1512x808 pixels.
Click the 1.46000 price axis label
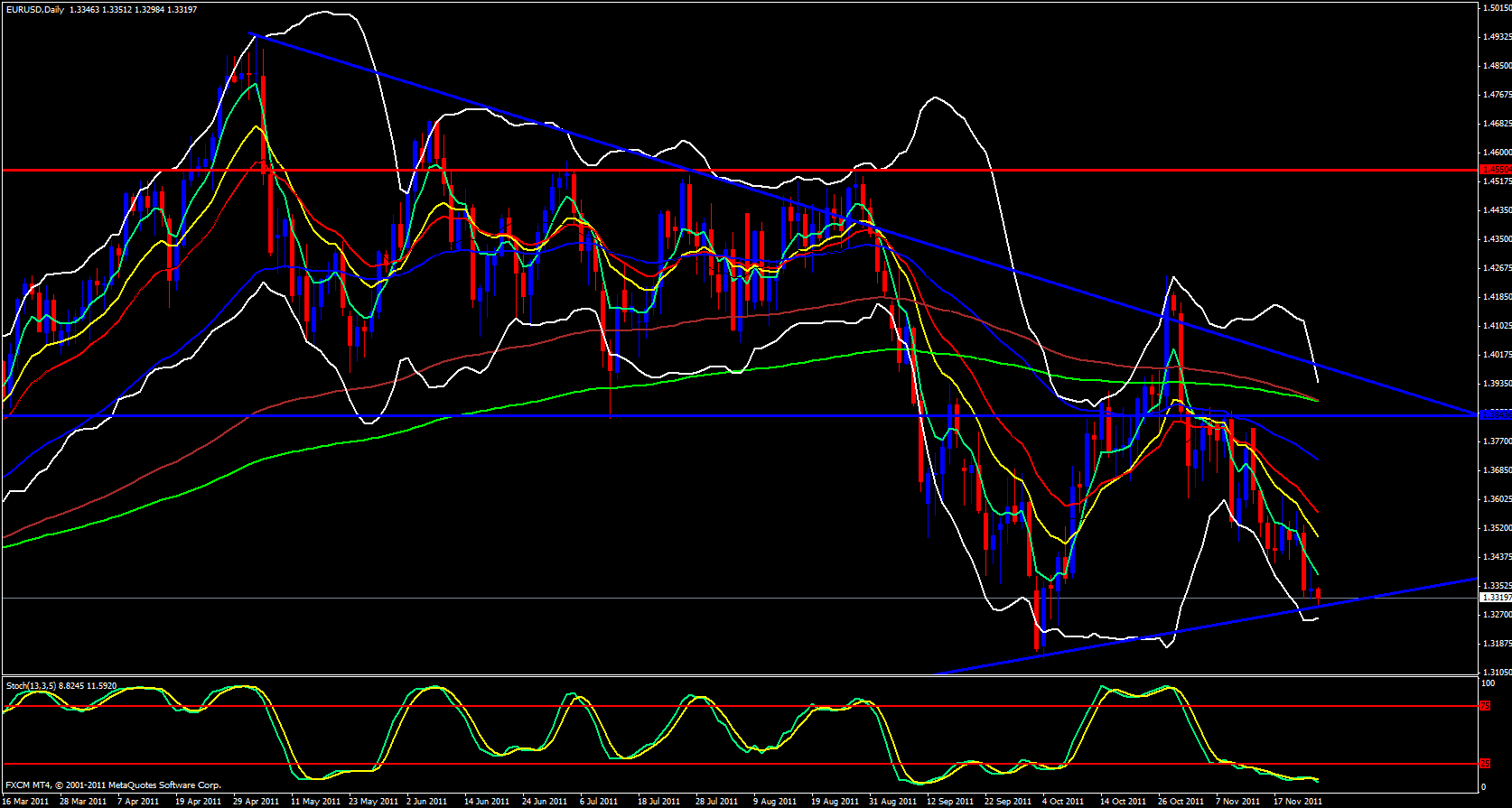tap(1497, 153)
